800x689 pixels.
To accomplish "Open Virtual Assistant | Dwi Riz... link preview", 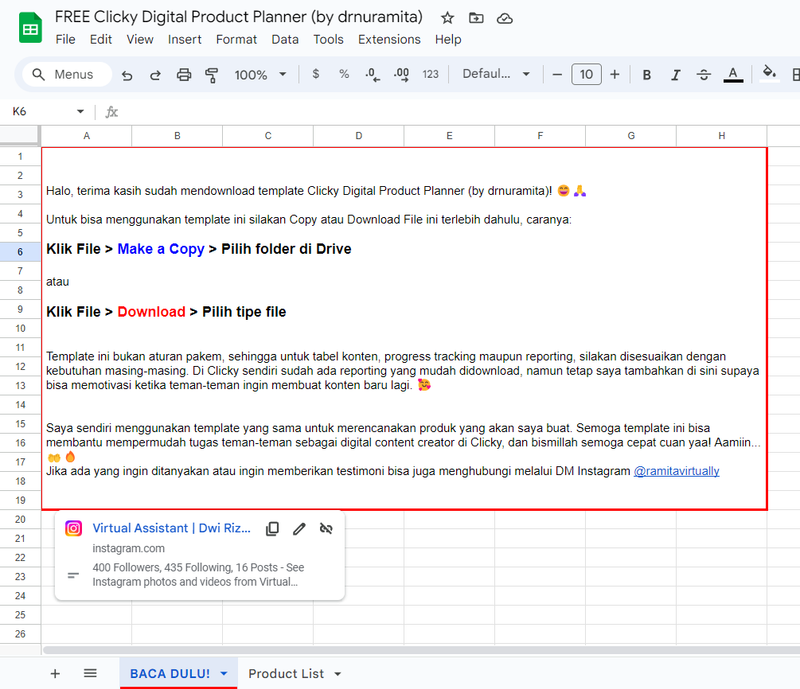I will 171,528.
